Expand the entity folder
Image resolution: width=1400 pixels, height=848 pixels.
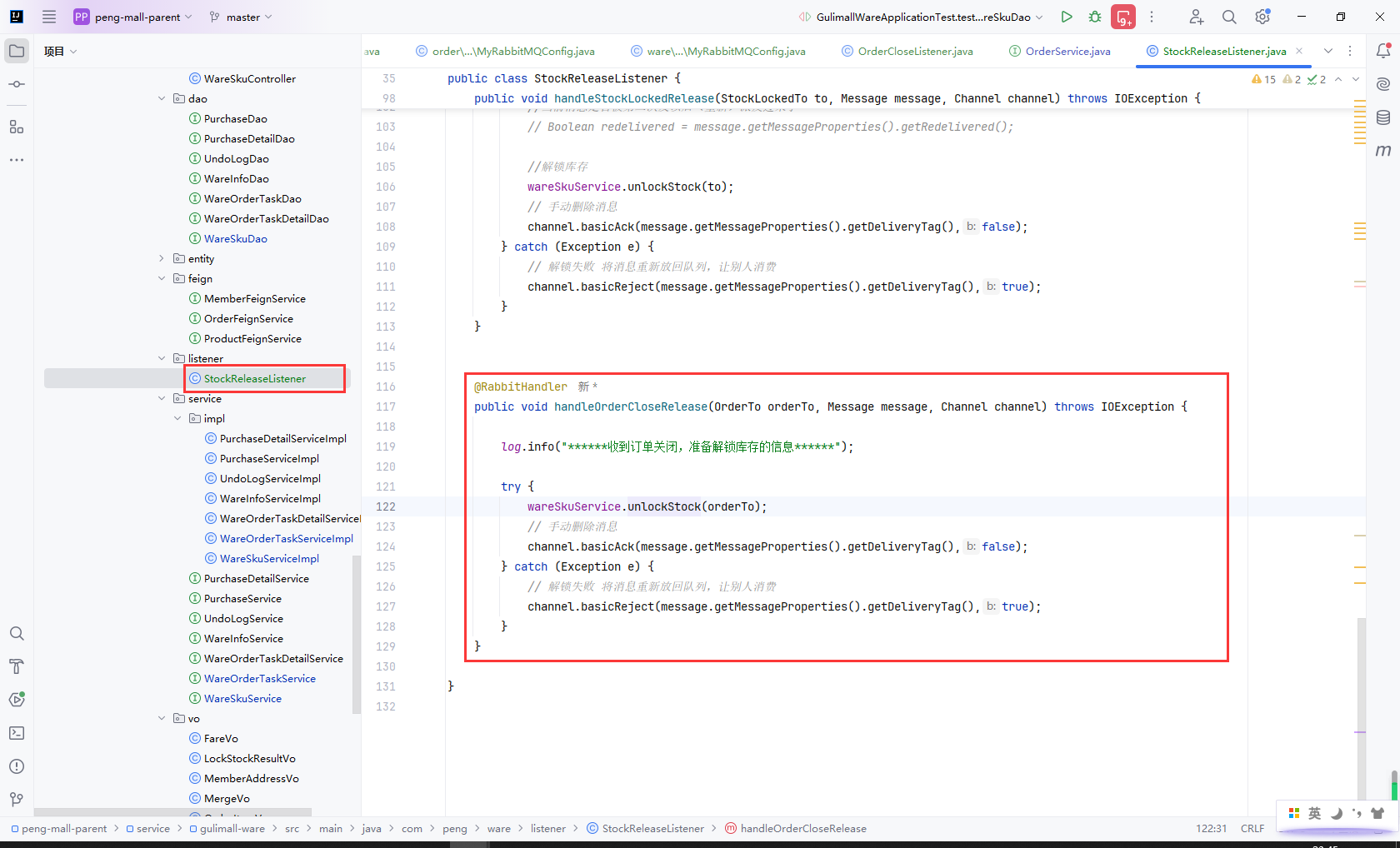tap(162, 258)
